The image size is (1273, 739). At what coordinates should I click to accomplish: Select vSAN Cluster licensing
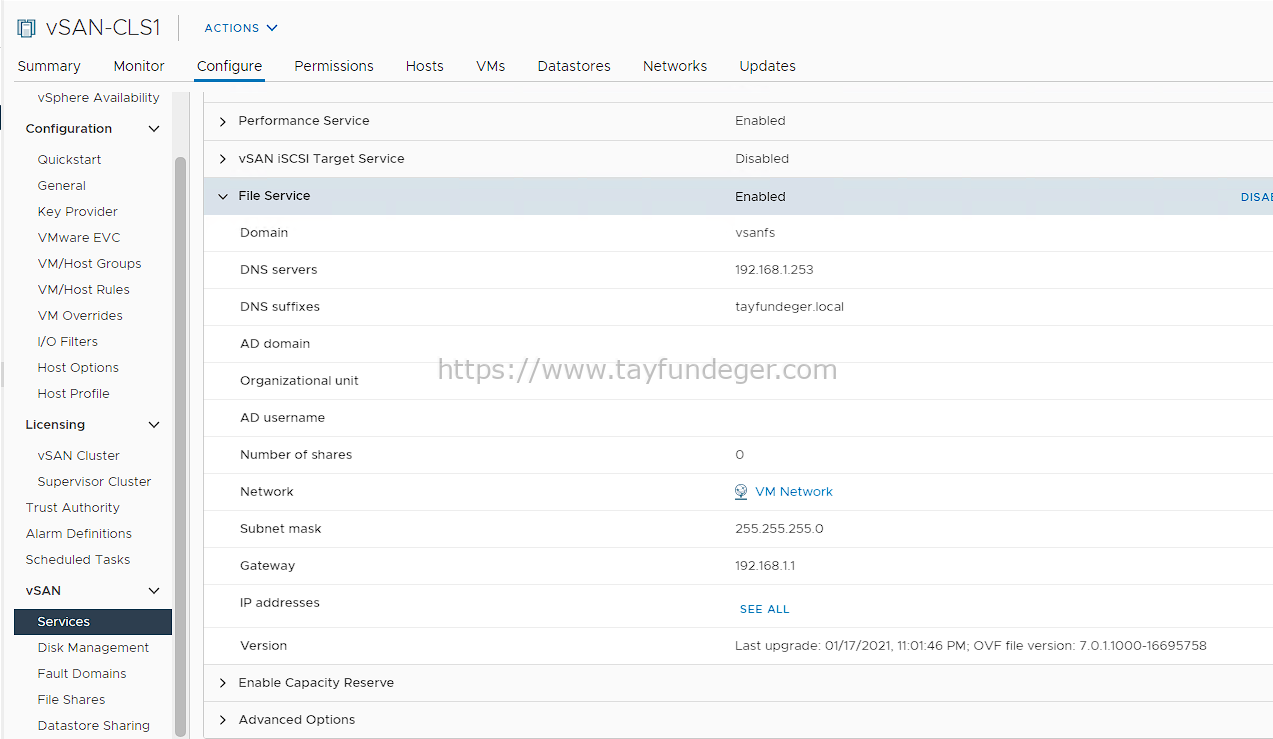(78, 456)
